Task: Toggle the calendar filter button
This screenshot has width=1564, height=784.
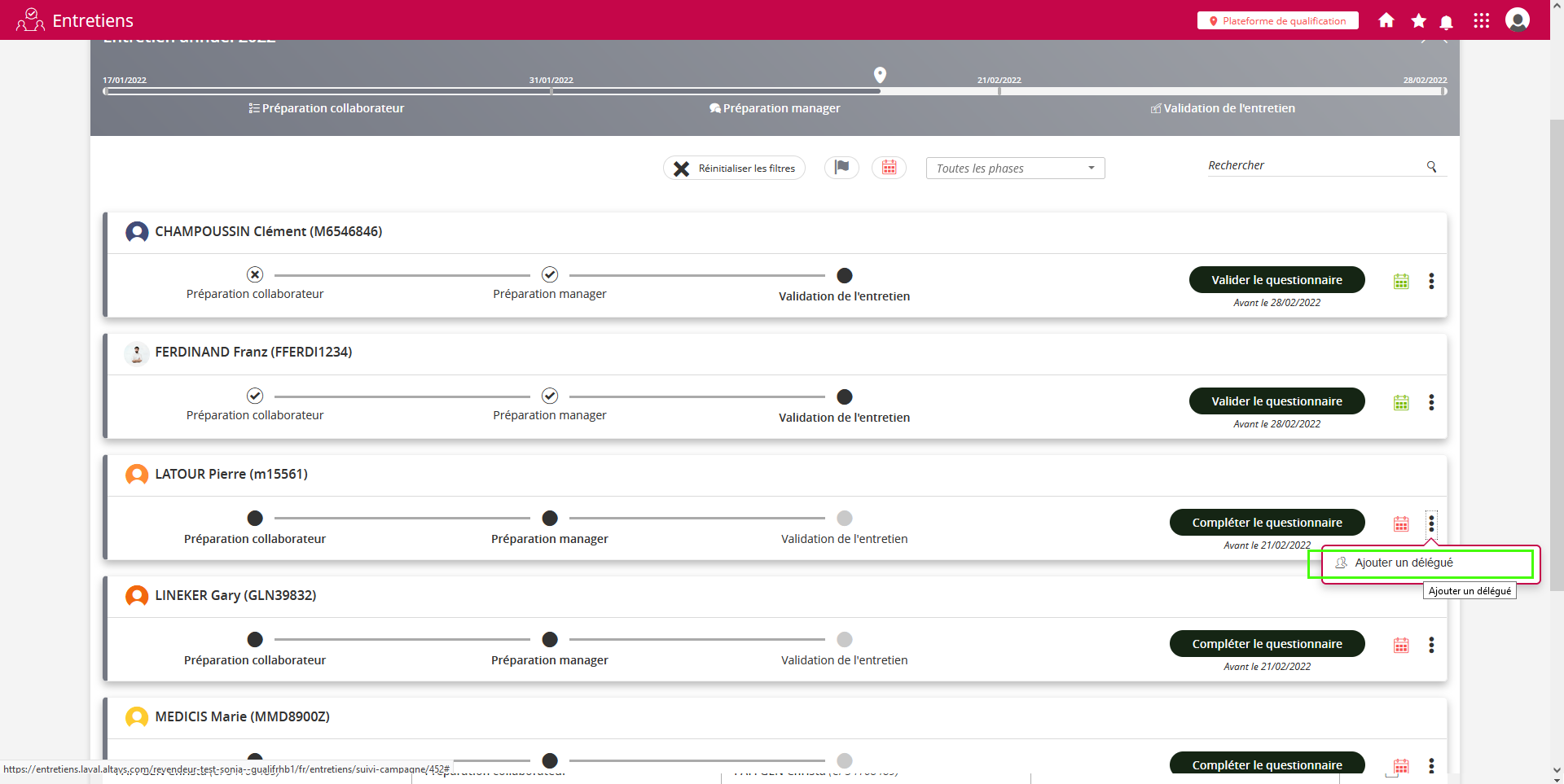Action: pyautogui.click(x=889, y=168)
